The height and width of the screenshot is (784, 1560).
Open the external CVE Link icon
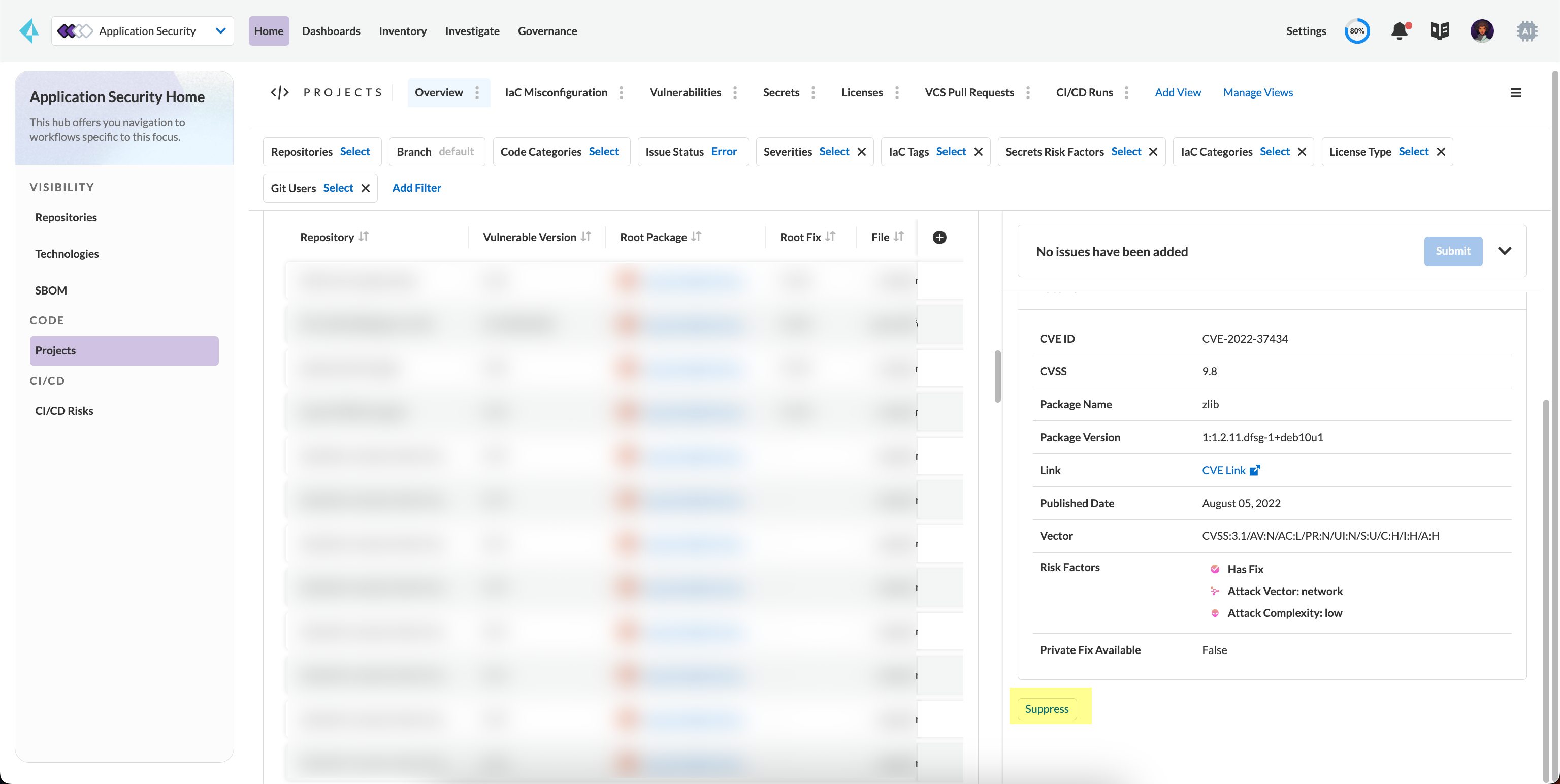(x=1255, y=470)
